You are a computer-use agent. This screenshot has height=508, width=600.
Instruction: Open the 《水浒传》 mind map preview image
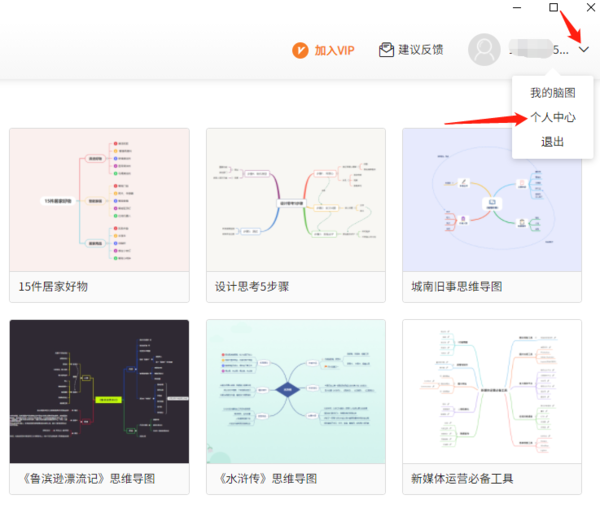click(295, 391)
